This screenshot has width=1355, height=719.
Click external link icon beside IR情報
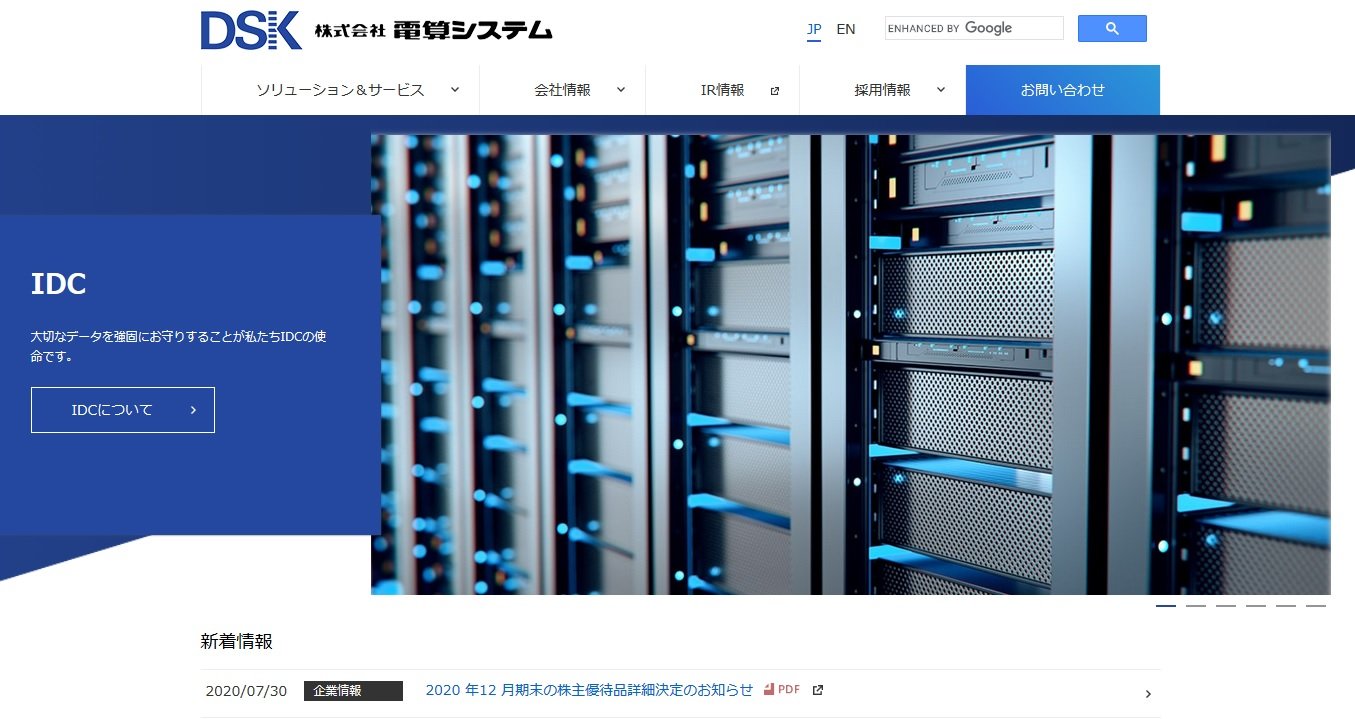coord(774,91)
